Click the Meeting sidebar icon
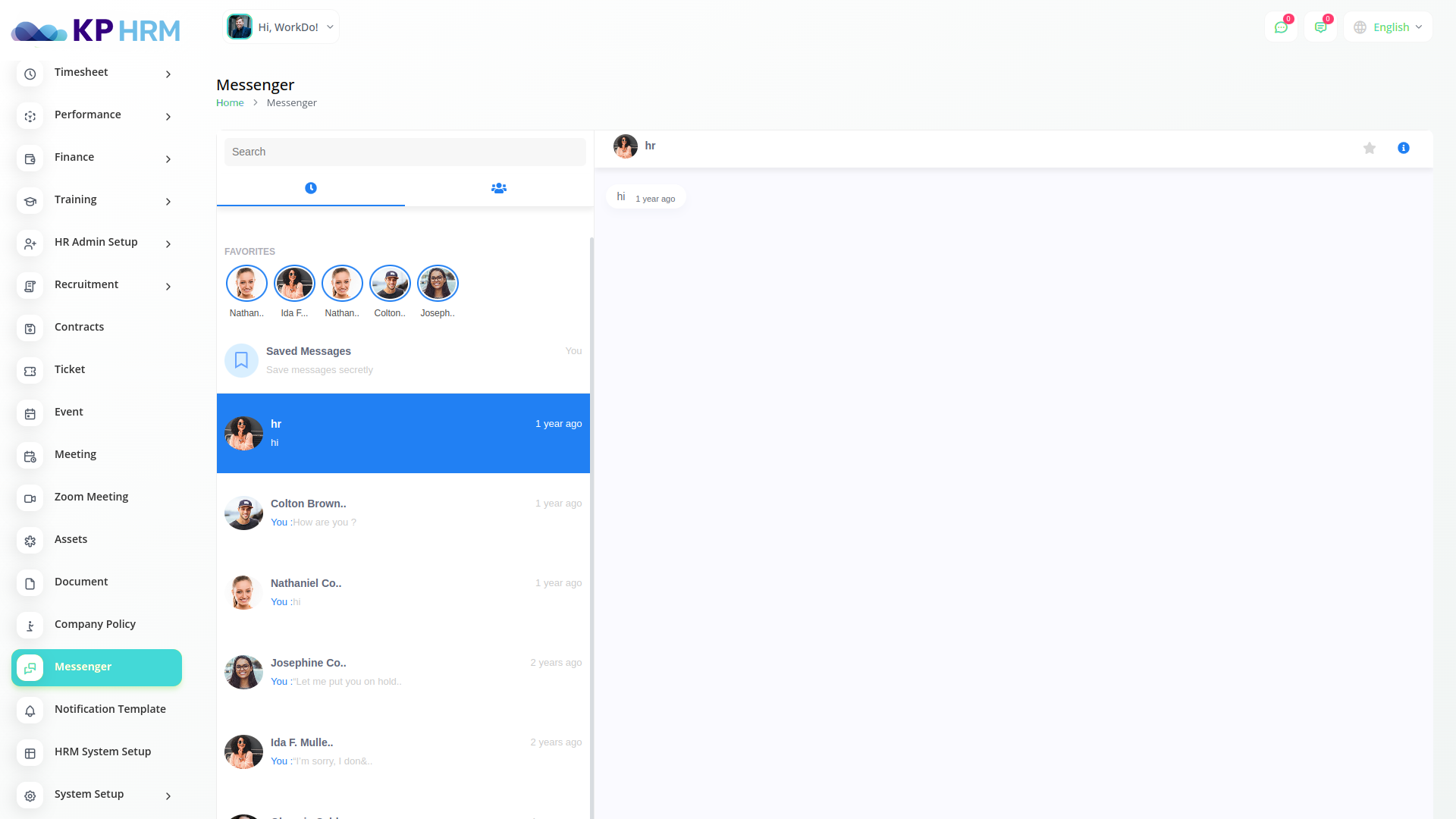The width and height of the screenshot is (1456, 819). pos(30,457)
